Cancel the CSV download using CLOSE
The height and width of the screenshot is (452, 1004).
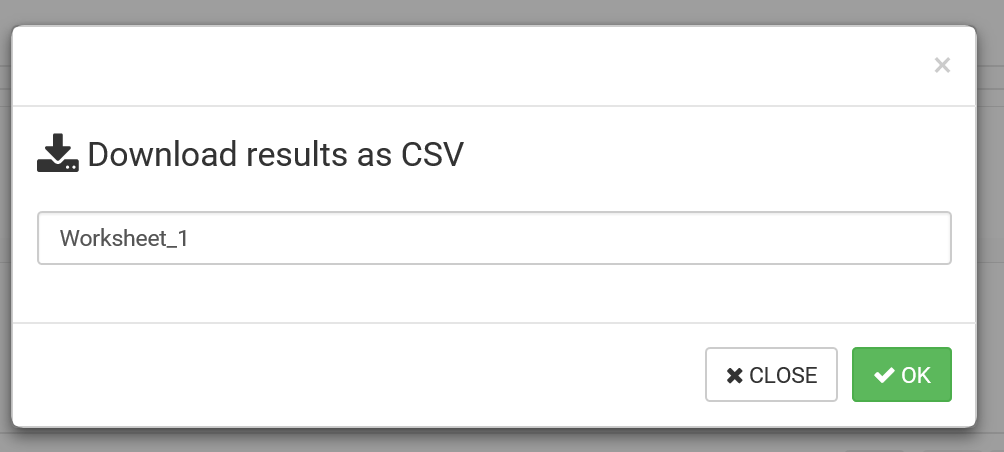click(x=770, y=375)
